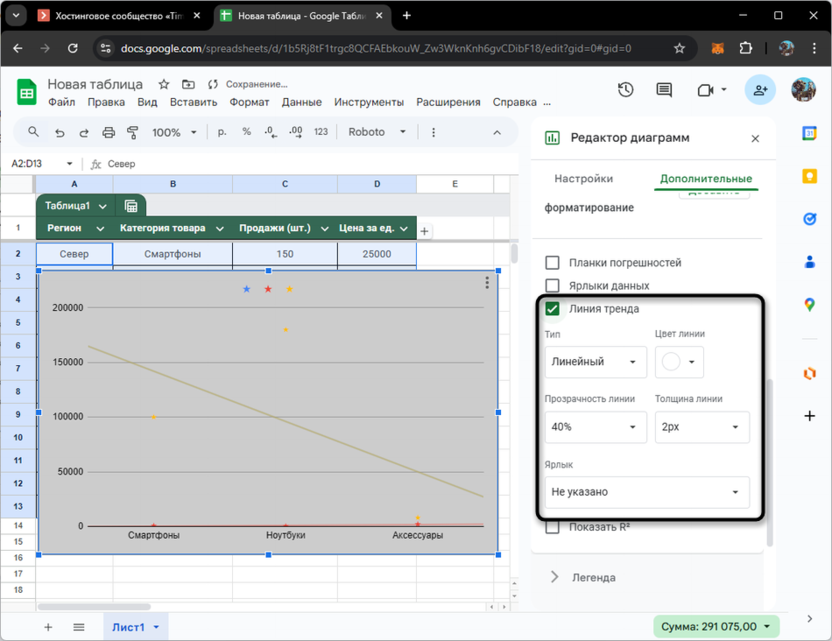
Task: Switch to the Настройки tab
Action: [583, 179]
